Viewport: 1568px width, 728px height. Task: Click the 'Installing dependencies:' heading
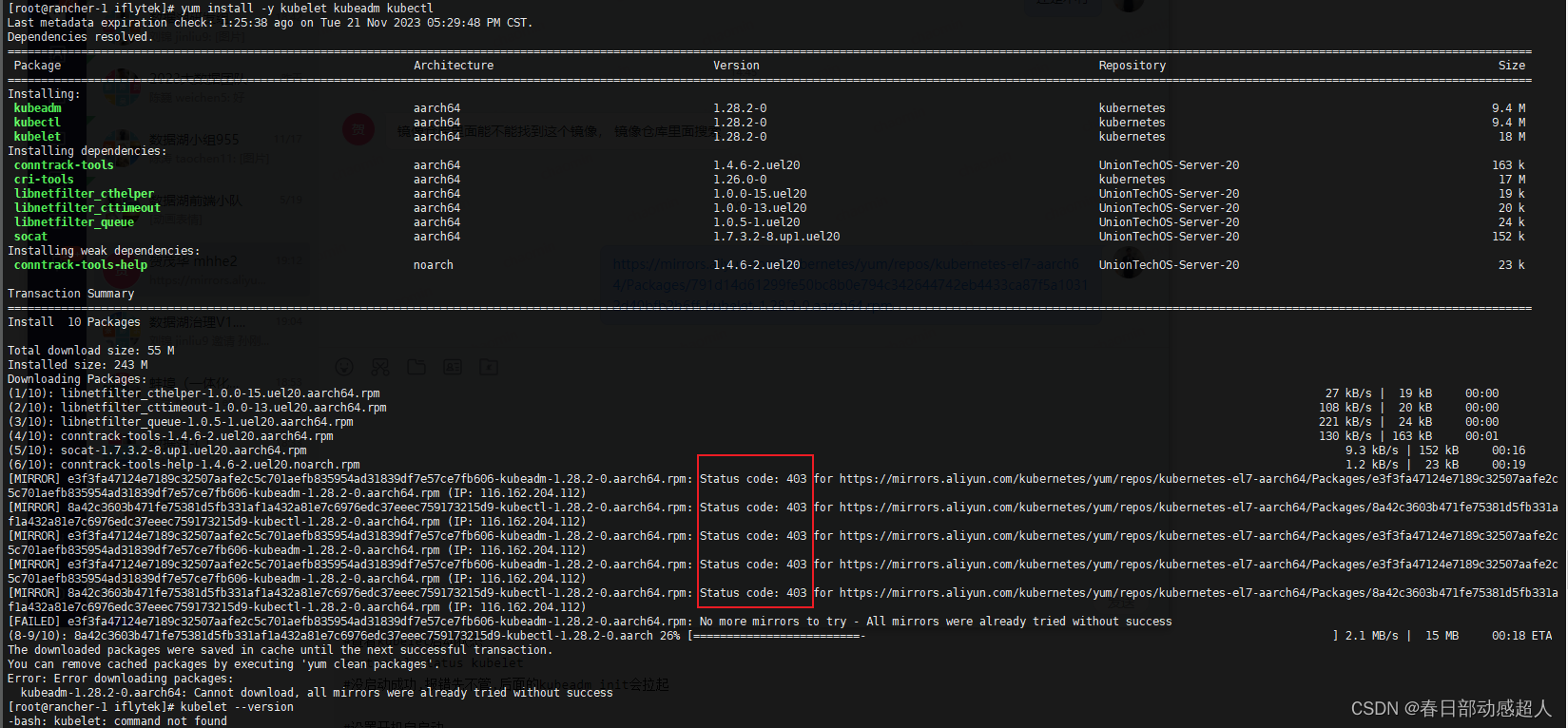87,150
